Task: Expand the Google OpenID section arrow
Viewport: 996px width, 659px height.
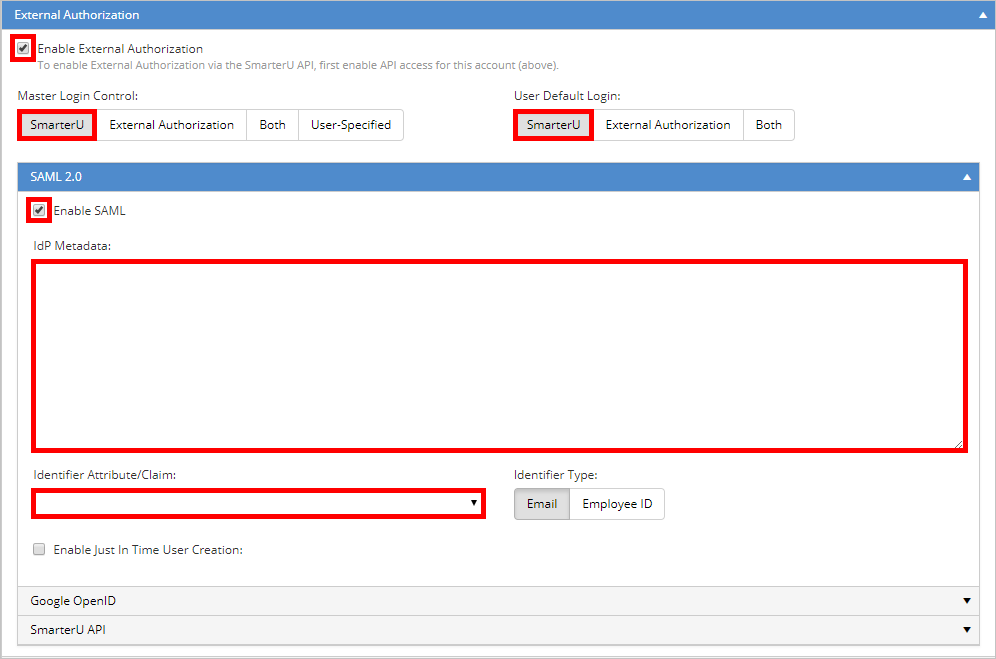Action: [967, 601]
